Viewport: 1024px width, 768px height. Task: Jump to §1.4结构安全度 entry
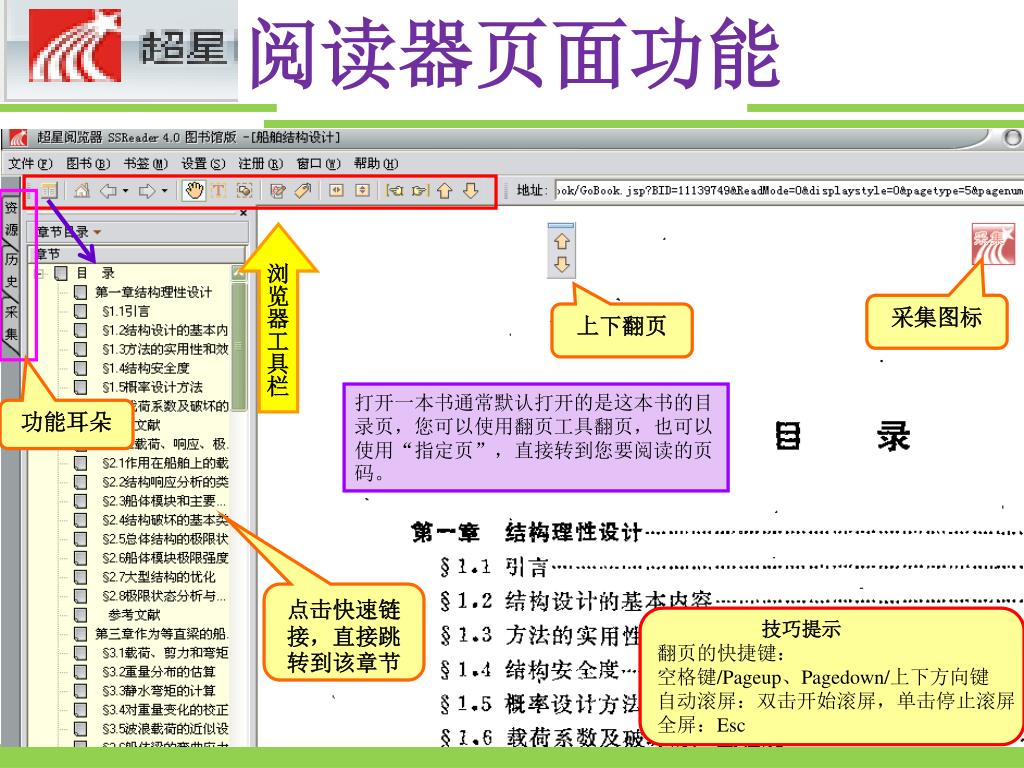tap(146, 368)
